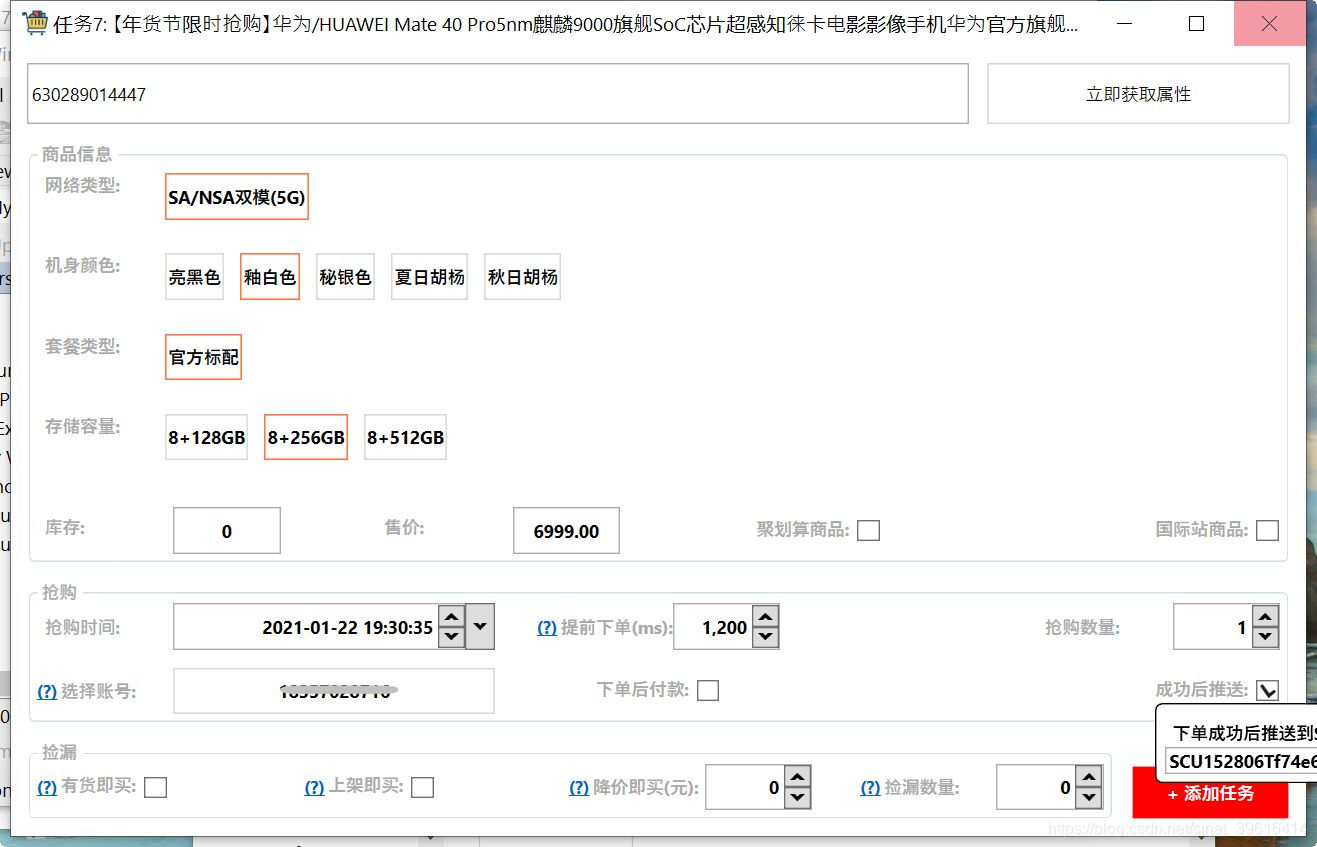Click the item ID field 630289014447
The height and width of the screenshot is (847, 1317).
pyautogui.click(x=498, y=94)
